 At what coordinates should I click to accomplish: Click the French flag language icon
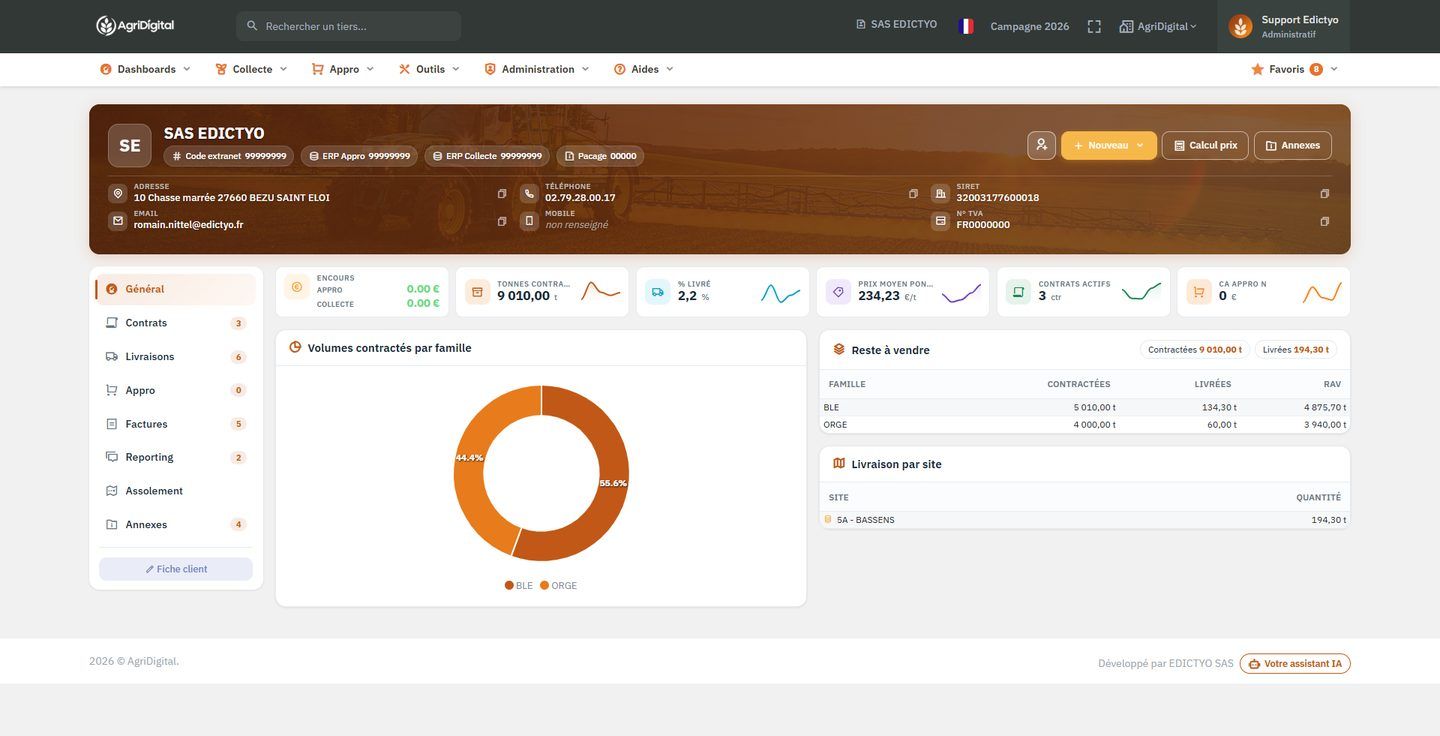966,26
